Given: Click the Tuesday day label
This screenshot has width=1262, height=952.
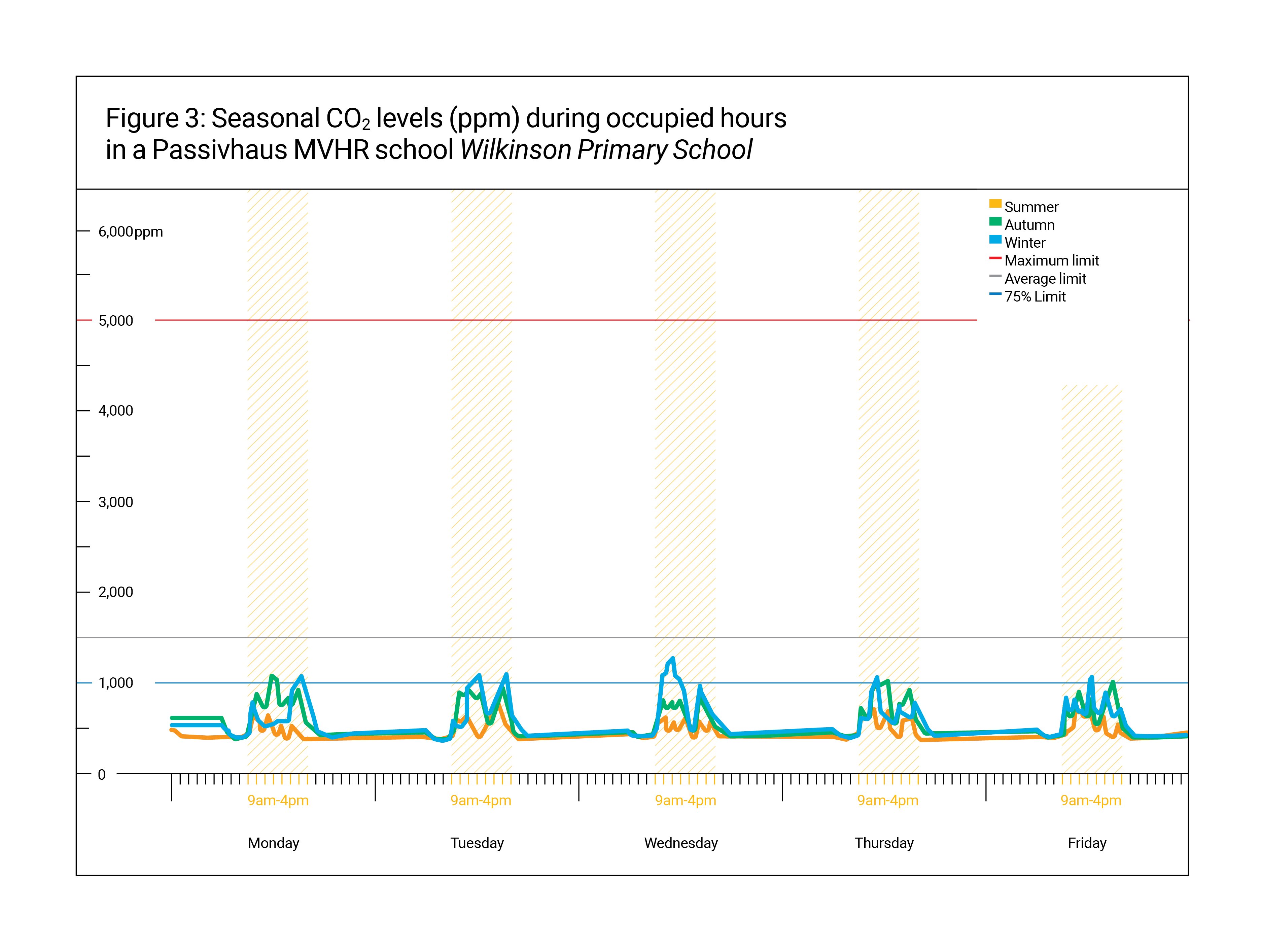Looking at the screenshot, I should pos(477,843).
